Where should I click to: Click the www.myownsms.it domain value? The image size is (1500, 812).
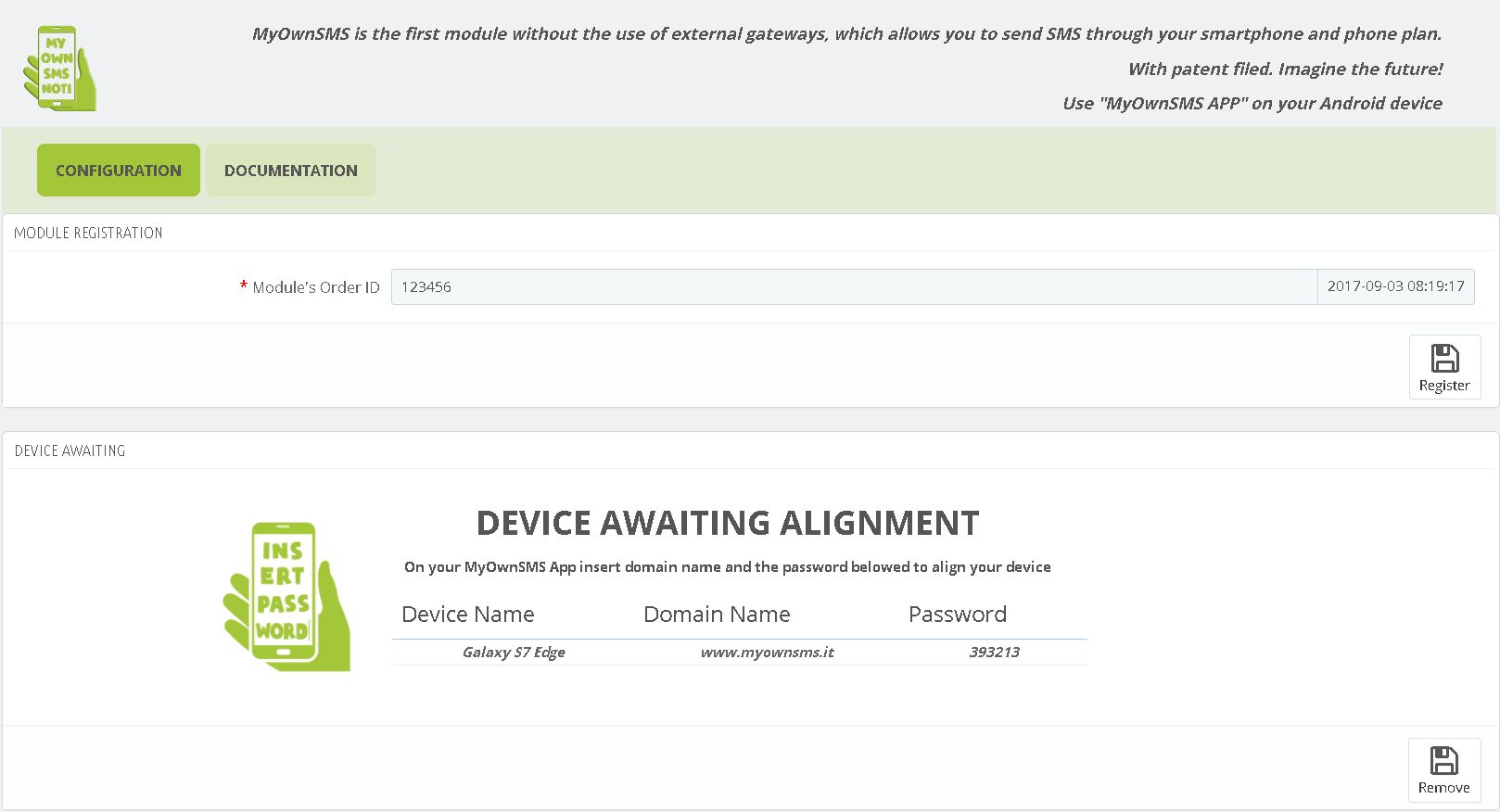point(767,653)
